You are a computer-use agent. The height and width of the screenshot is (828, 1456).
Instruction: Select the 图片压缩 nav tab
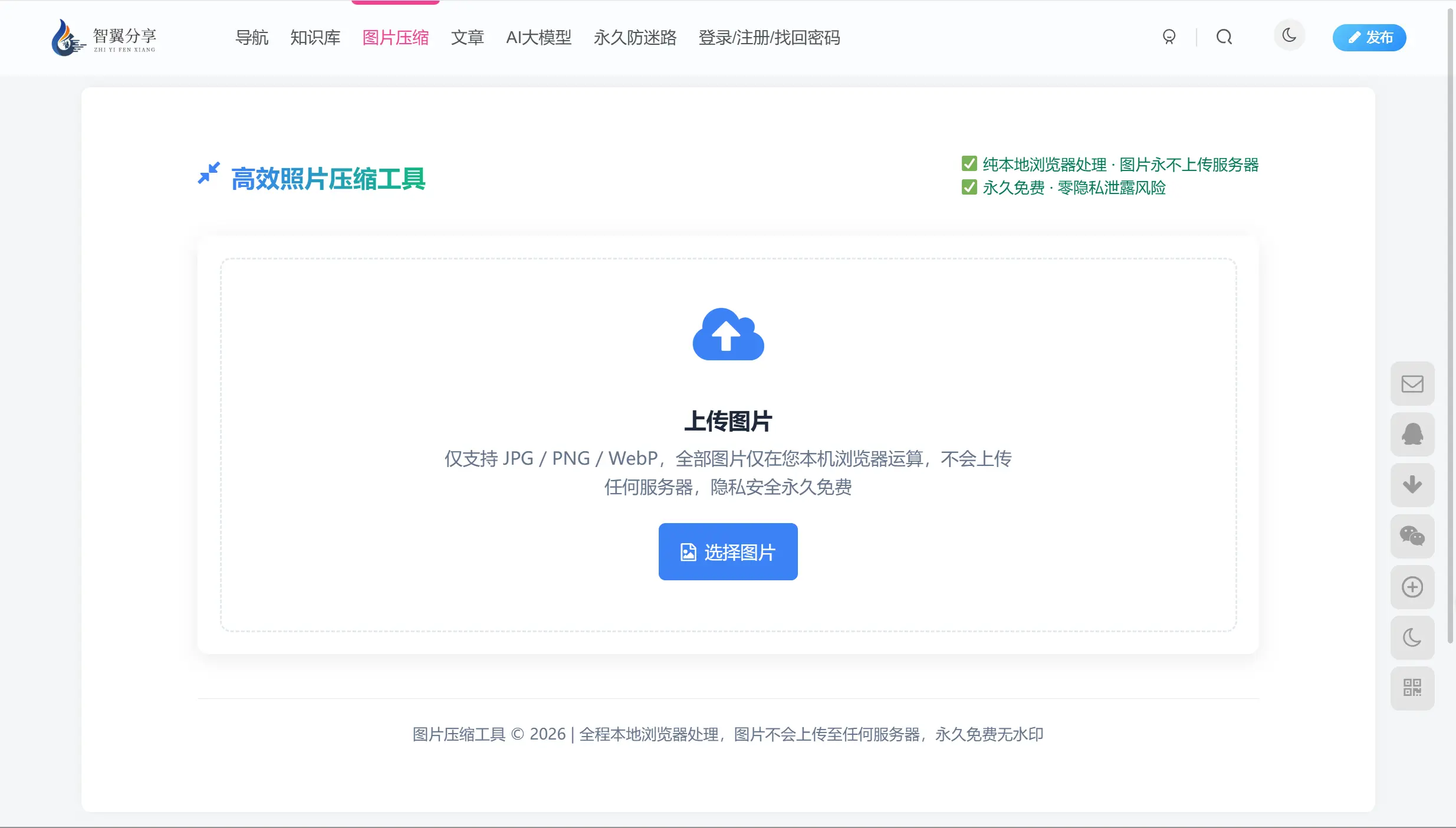pos(396,38)
